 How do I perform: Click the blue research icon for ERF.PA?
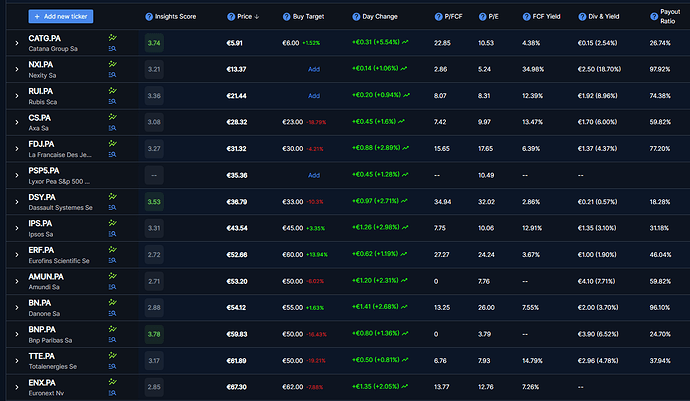(112, 261)
